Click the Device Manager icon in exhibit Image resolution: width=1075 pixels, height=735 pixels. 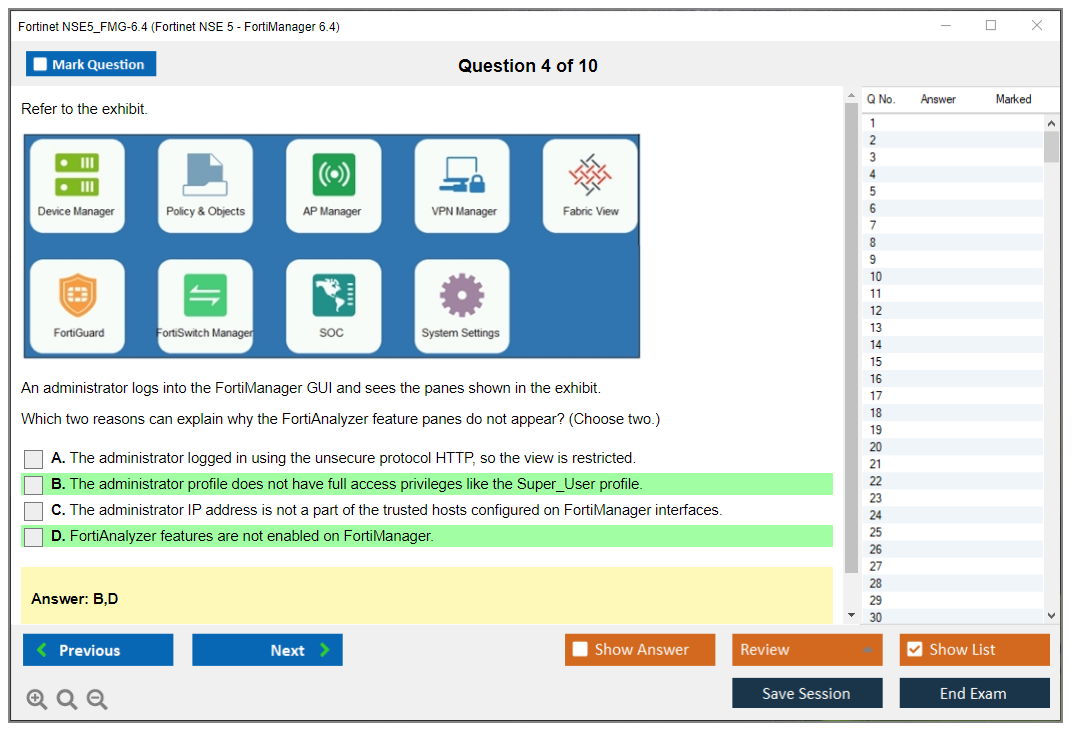(76, 175)
